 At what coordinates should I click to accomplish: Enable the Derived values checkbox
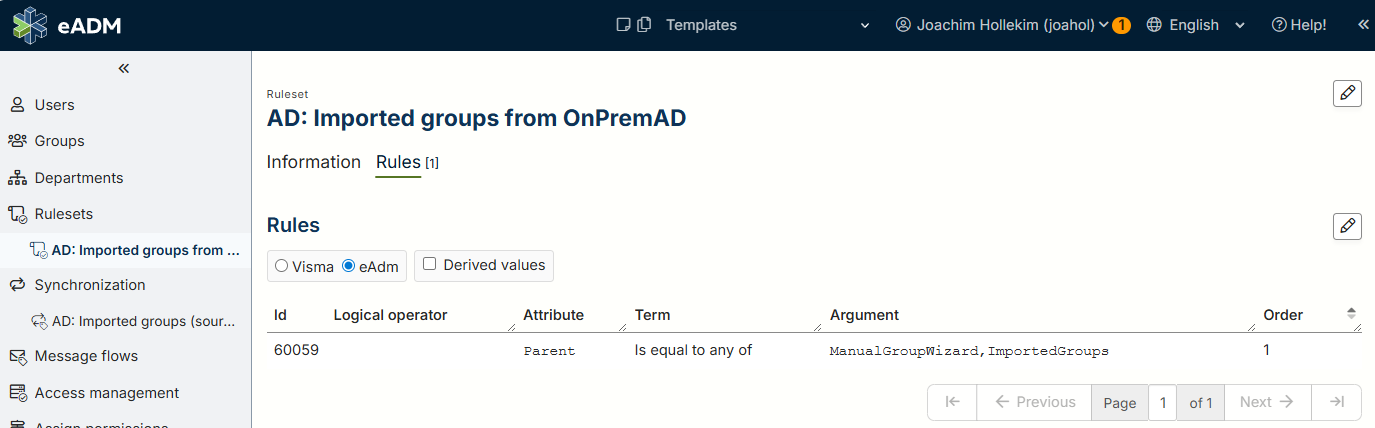pyautogui.click(x=430, y=265)
